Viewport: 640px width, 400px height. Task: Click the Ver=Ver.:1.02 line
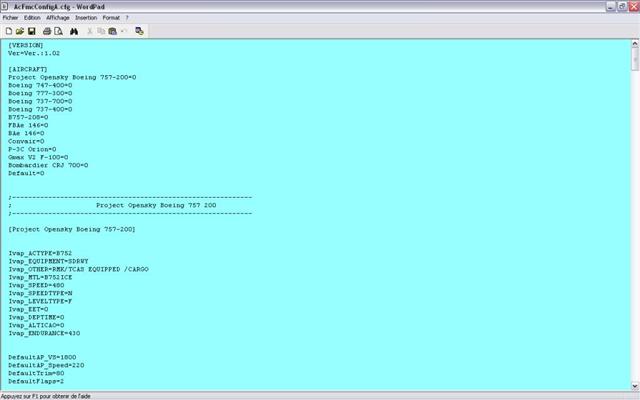pyautogui.click(x=34, y=53)
